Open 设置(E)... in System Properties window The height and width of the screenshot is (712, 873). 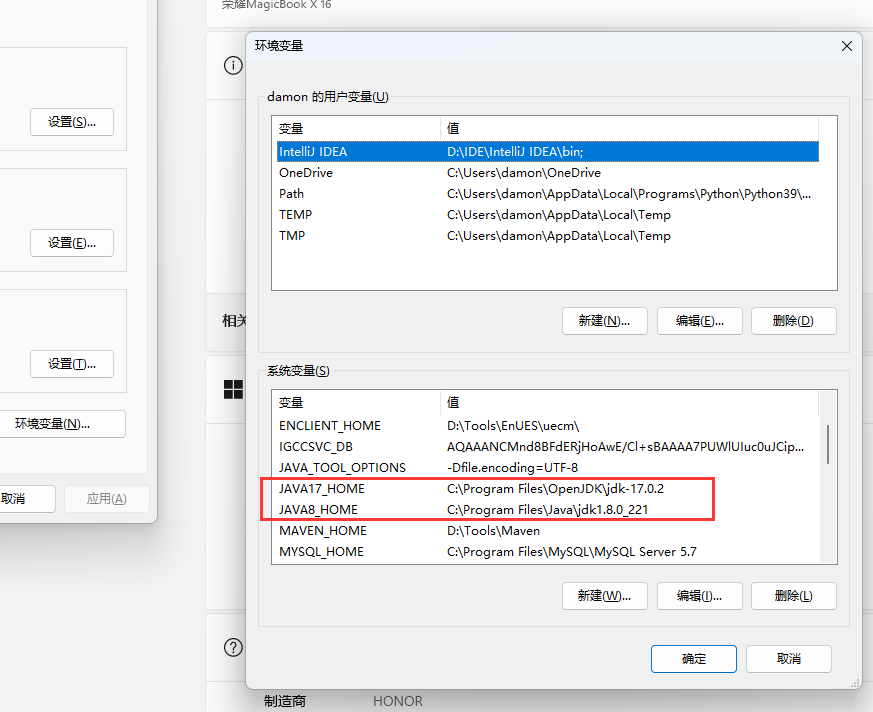pos(72,243)
